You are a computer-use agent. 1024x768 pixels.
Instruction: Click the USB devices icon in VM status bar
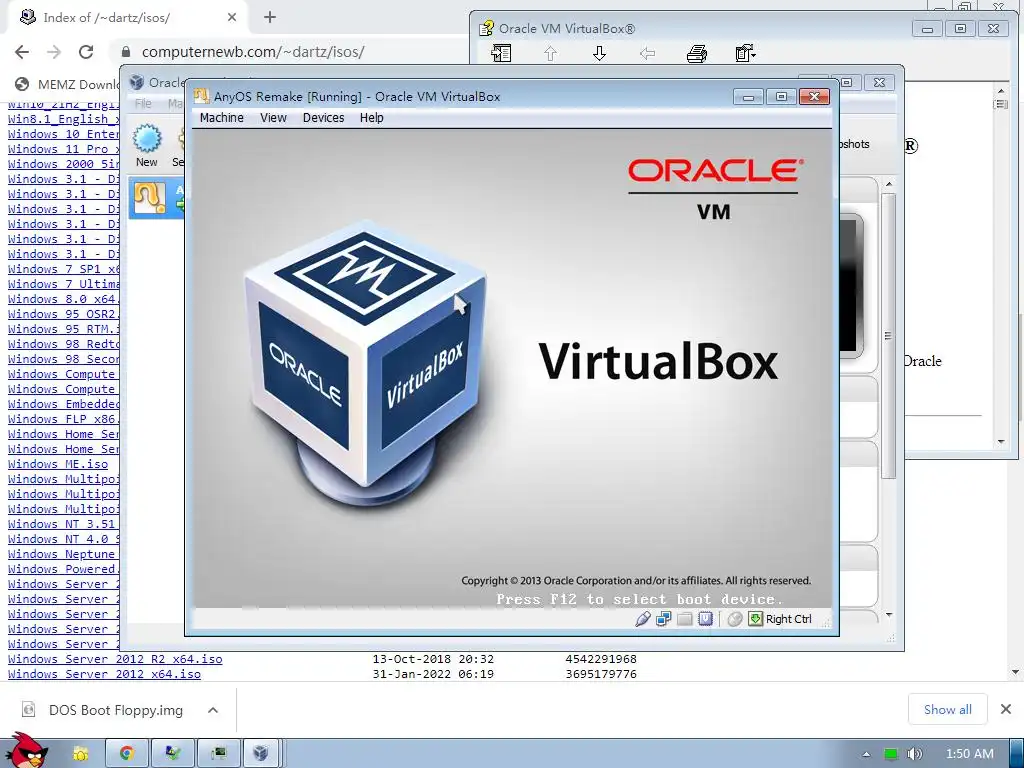coord(643,619)
